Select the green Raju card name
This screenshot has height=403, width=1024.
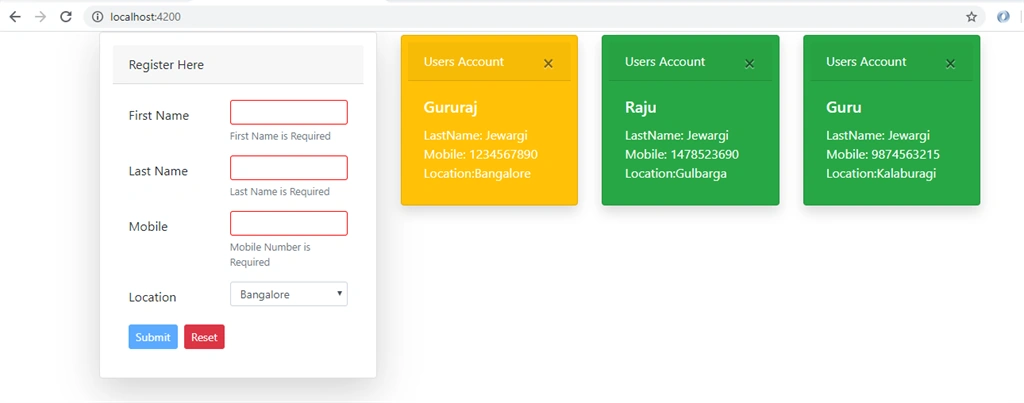point(641,108)
